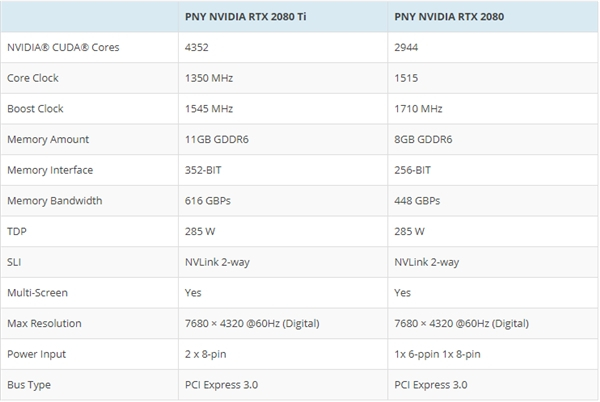
Task: Click the 11GB GDDR6 cell
Action: tap(216, 139)
